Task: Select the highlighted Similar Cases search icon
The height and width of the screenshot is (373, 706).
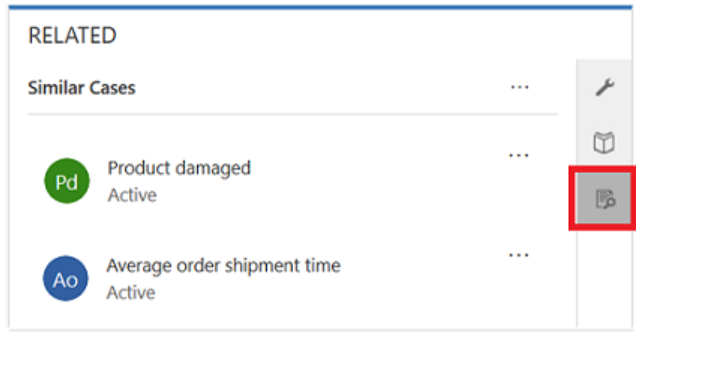Action: pos(604,198)
